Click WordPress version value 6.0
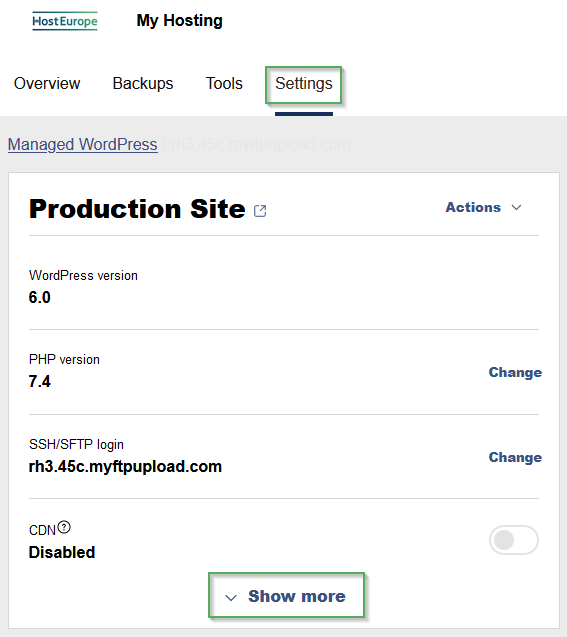The width and height of the screenshot is (567, 637). pyautogui.click(x=39, y=297)
